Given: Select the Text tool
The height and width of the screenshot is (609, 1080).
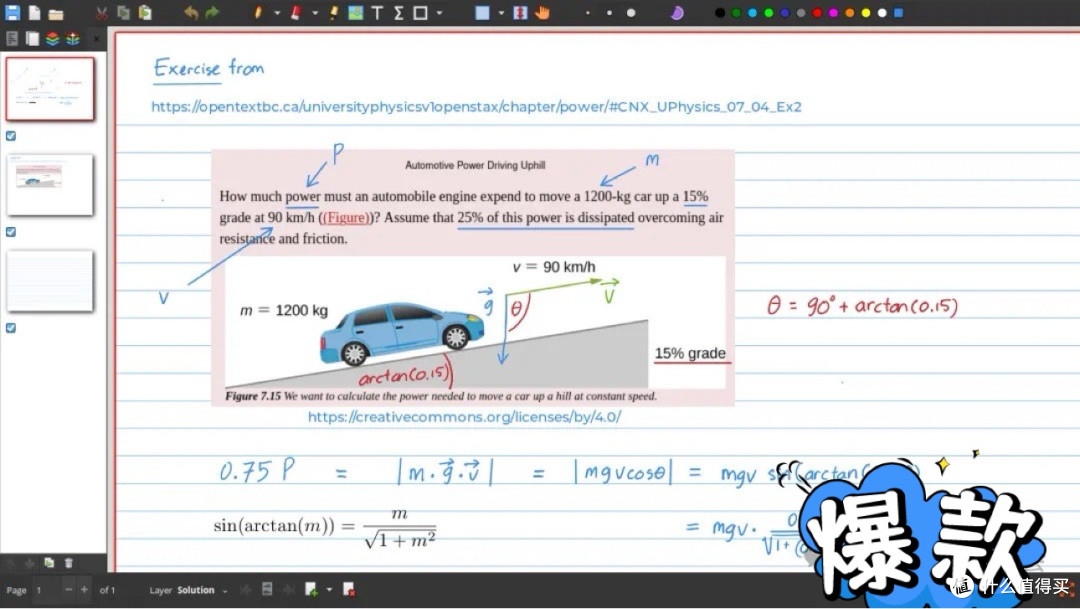Looking at the screenshot, I should pos(377,12).
